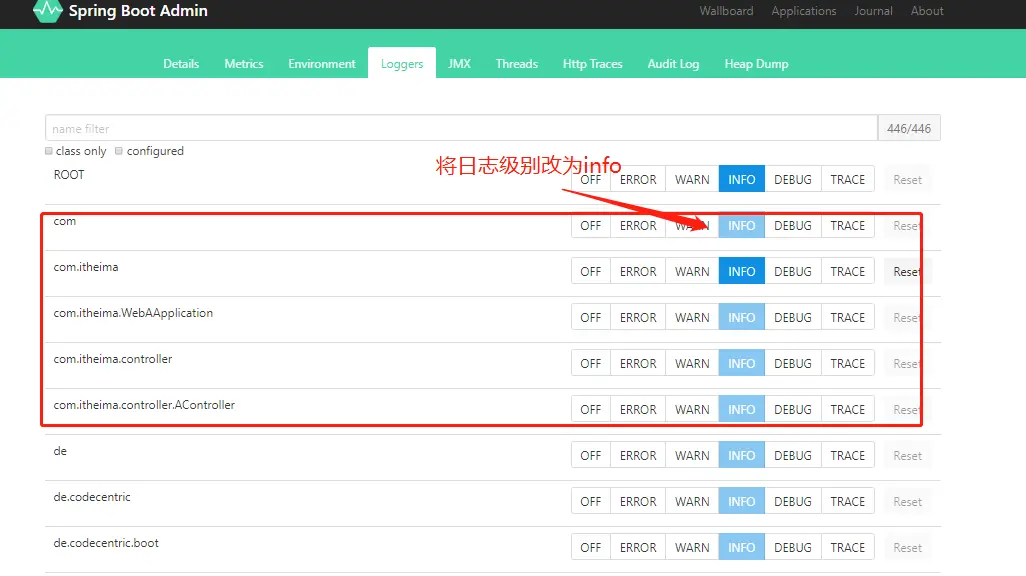The image size is (1026, 576).
Task: Switch to the Metrics tab
Action: (x=243, y=63)
